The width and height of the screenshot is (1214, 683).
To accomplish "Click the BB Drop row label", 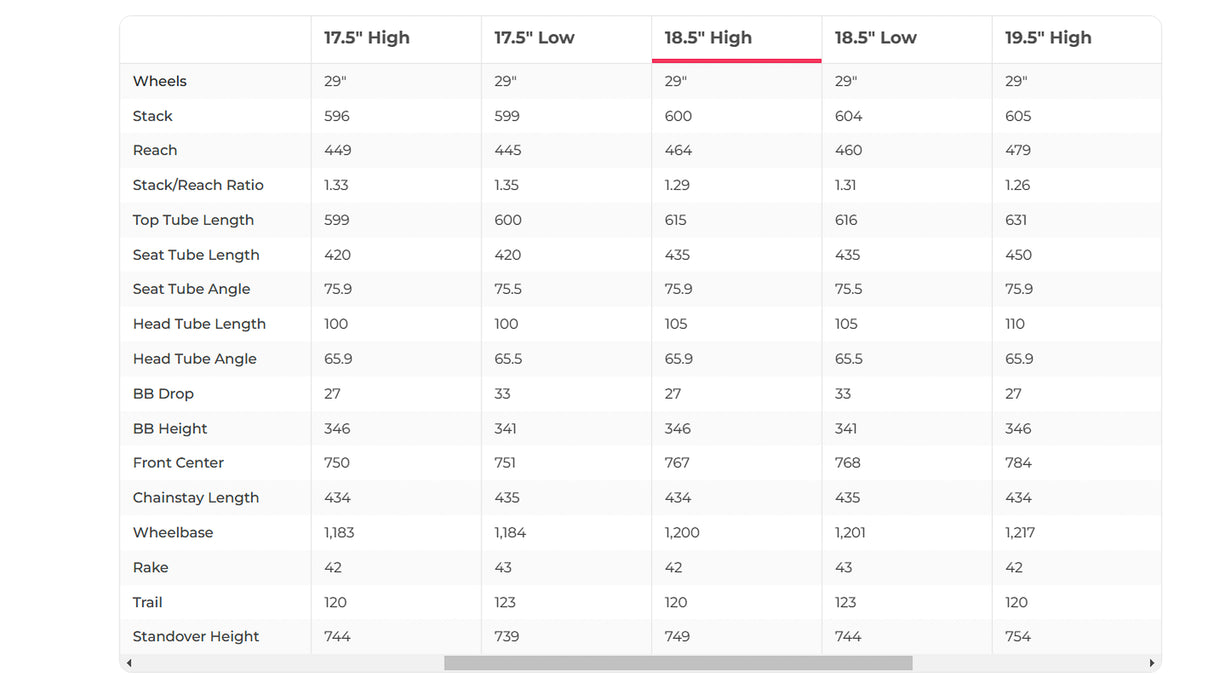I will coord(163,394).
